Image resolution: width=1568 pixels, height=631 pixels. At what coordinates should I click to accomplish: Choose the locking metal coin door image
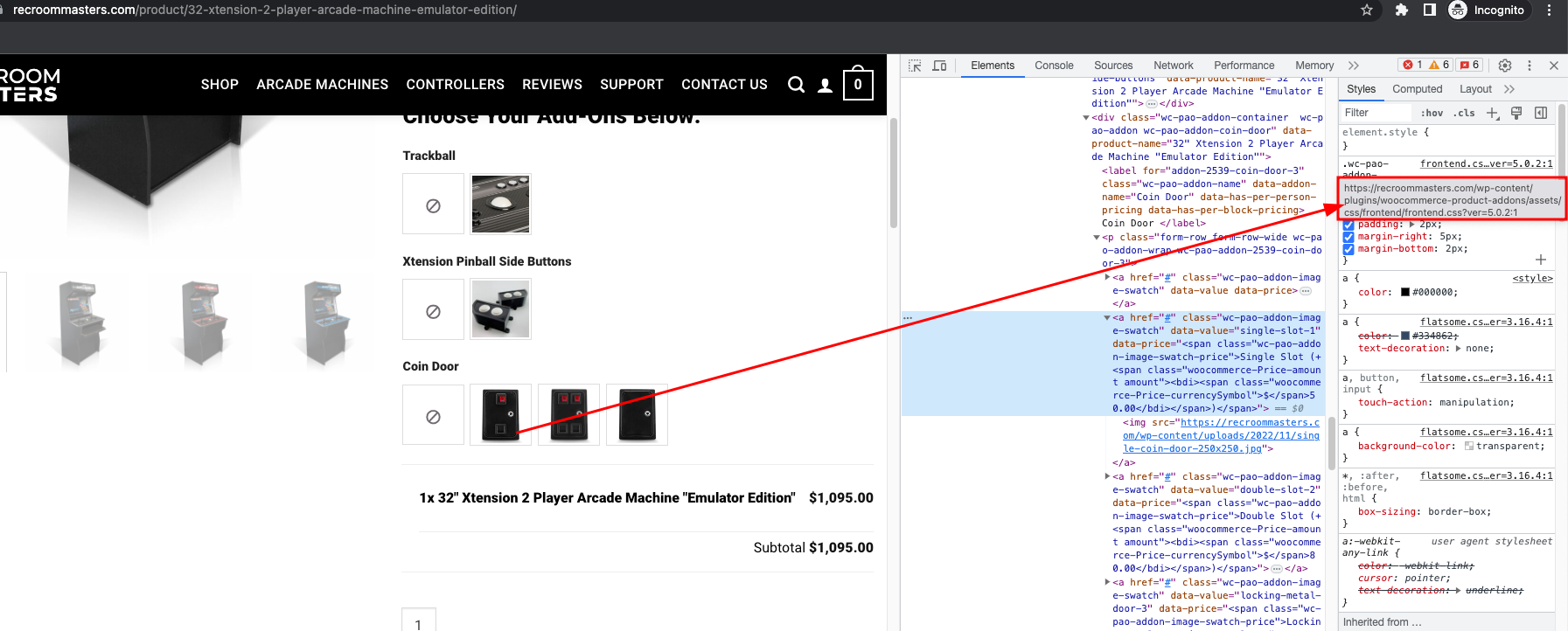pyautogui.click(x=638, y=415)
